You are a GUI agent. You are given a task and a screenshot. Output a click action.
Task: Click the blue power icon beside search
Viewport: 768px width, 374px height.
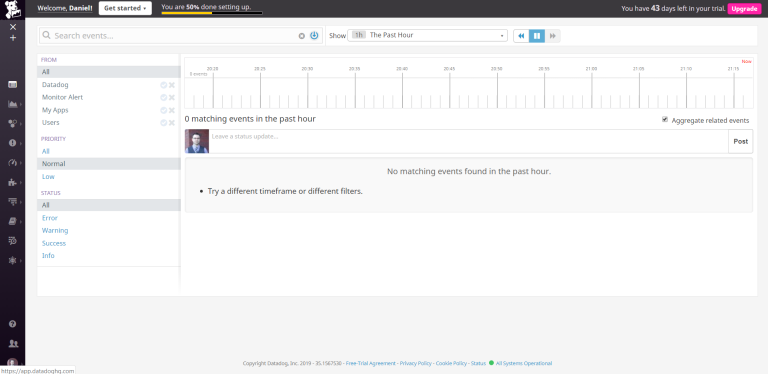coord(314,36)
